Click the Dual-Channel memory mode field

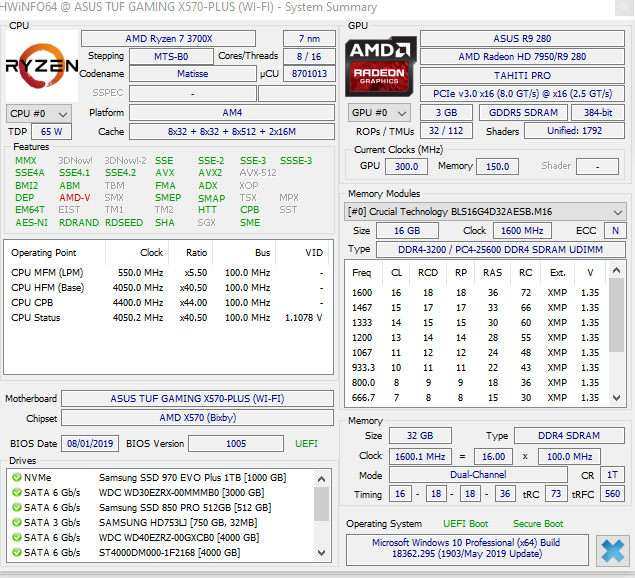[x=478, y=475]
